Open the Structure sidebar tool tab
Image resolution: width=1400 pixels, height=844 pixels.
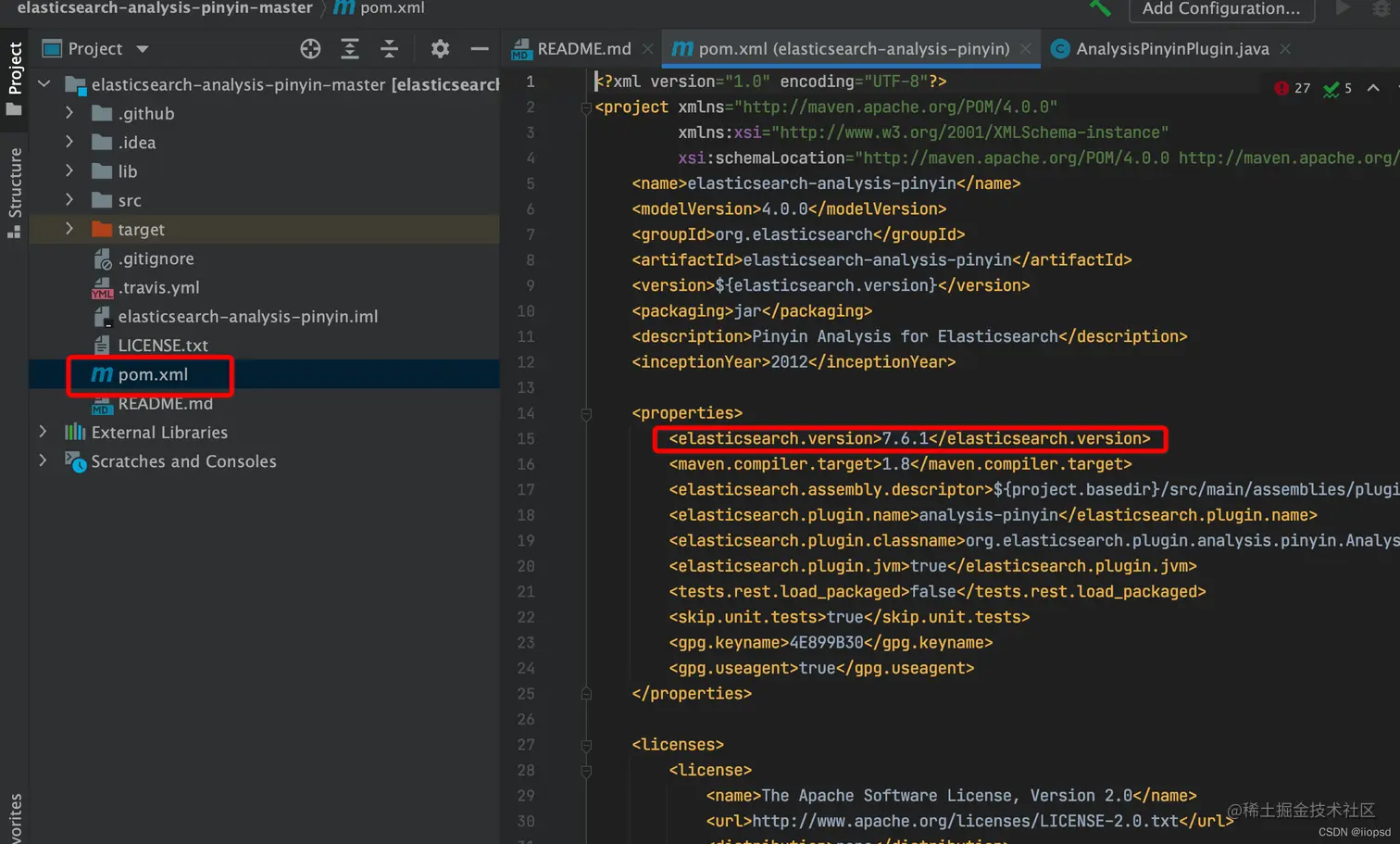click(x=15, y=193)
